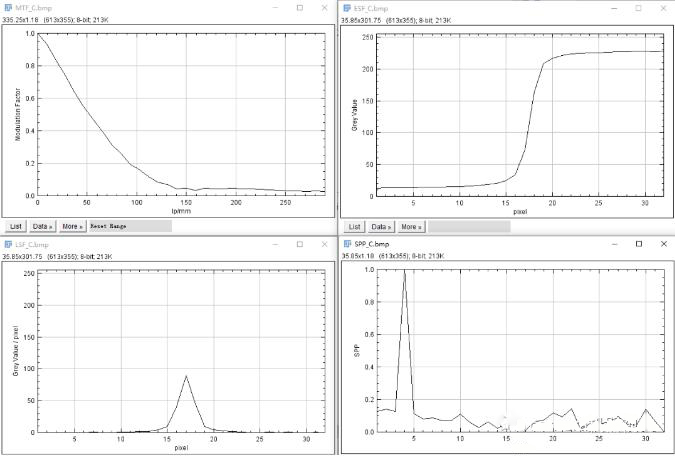
Task: Click the tall SPP peak in the plot
Action: click(404, 271)
